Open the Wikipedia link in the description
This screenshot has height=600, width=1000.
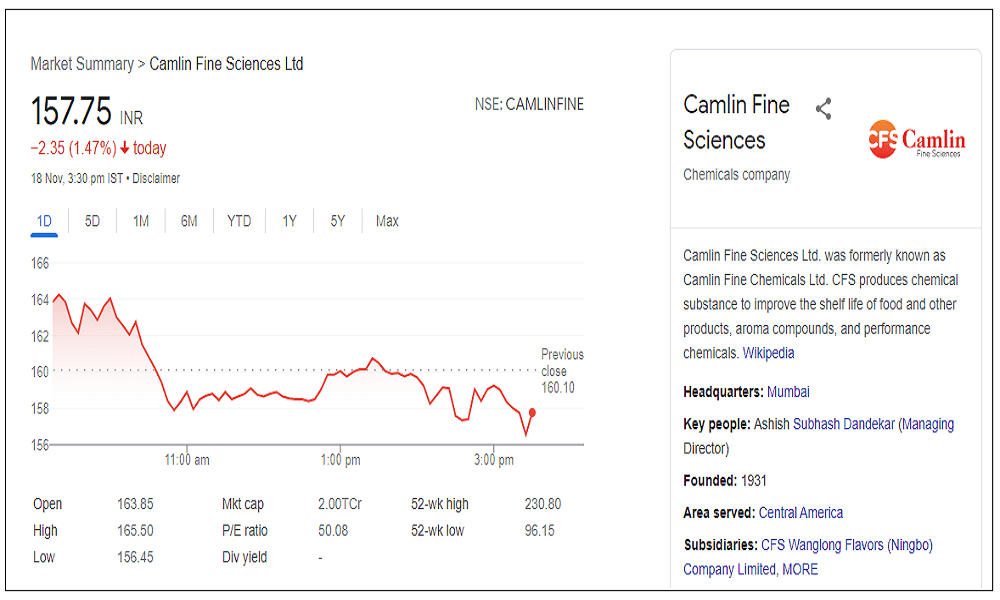pos(768,353)
